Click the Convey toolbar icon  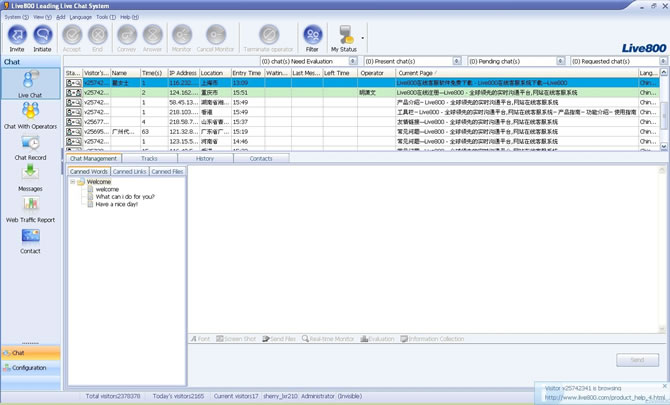click(x=127, y=35)
